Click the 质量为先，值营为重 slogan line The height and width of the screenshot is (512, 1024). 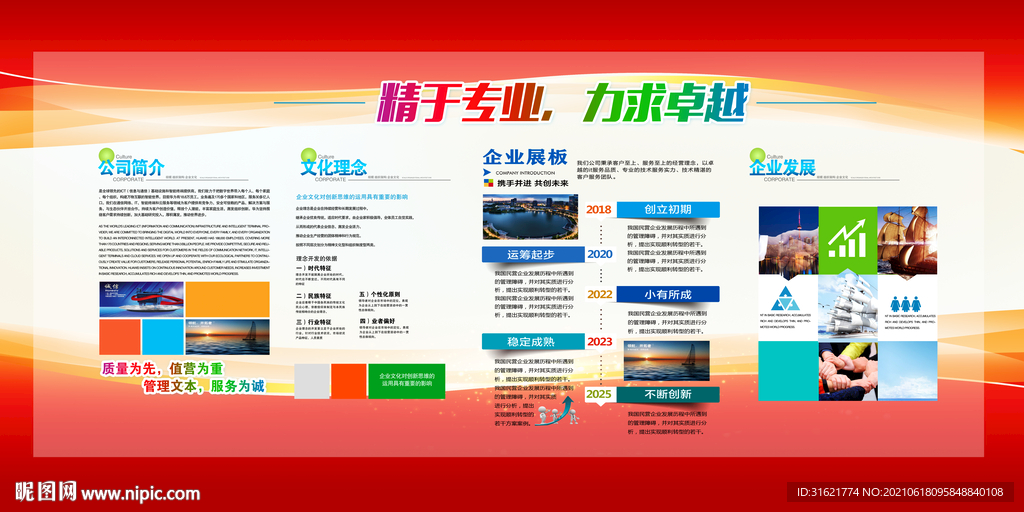pos(163,368)
